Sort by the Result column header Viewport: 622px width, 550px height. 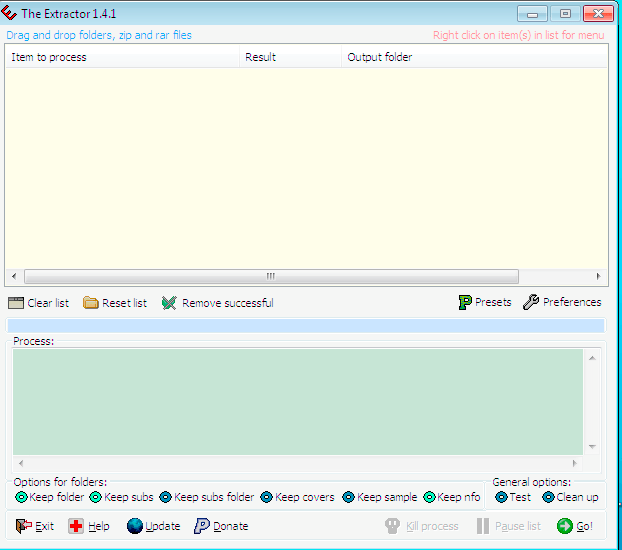tap(290, 57)
